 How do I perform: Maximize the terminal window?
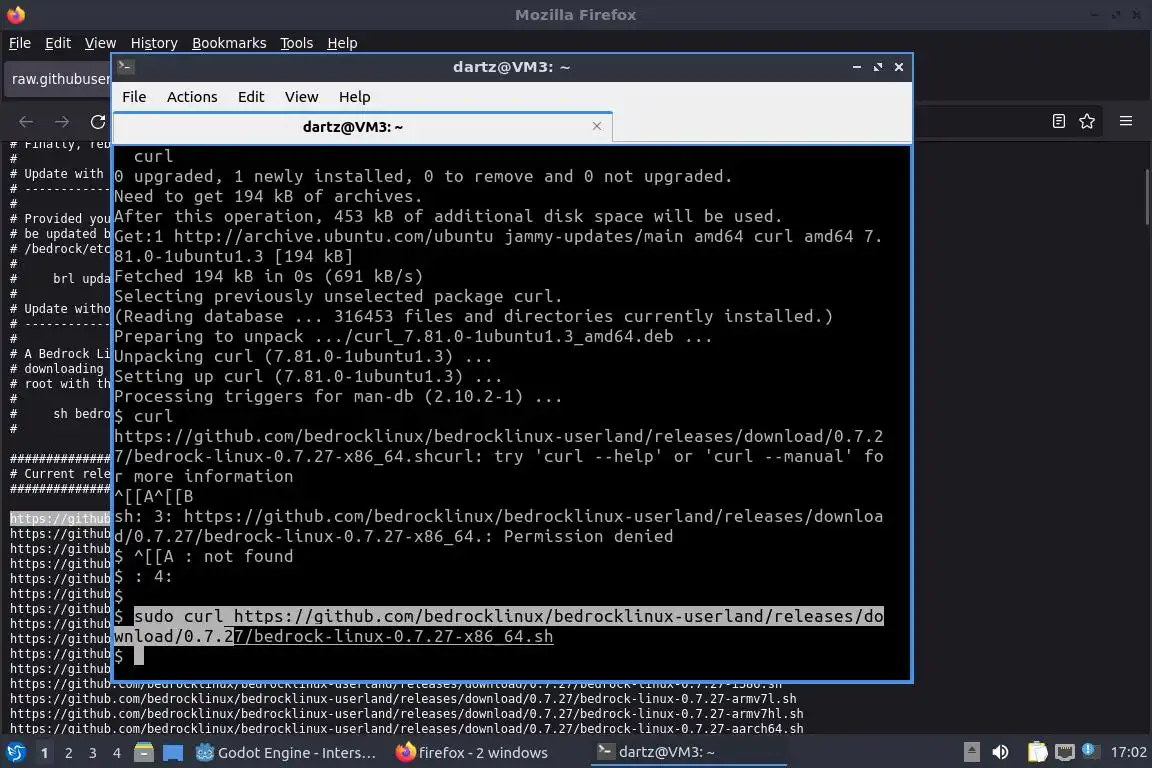[x=878, y=67]
